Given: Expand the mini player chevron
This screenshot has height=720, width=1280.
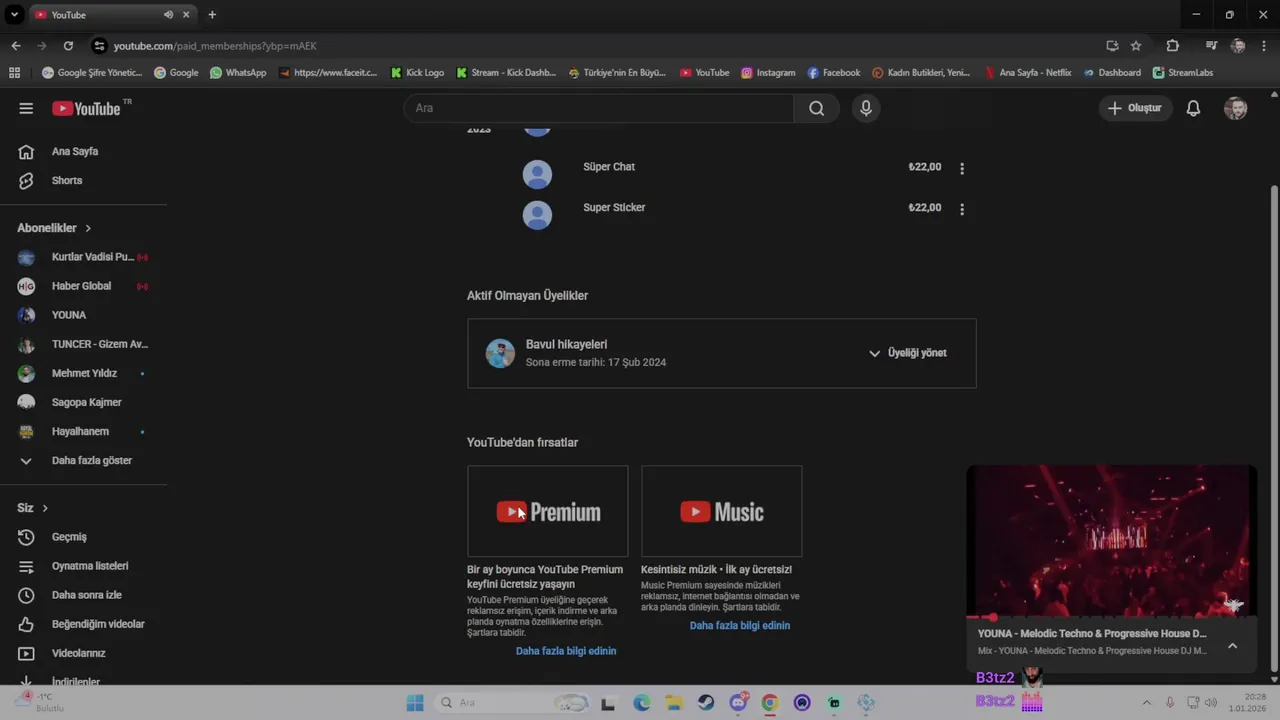Looking at the screenshot, I should (x=1232, y=646).
